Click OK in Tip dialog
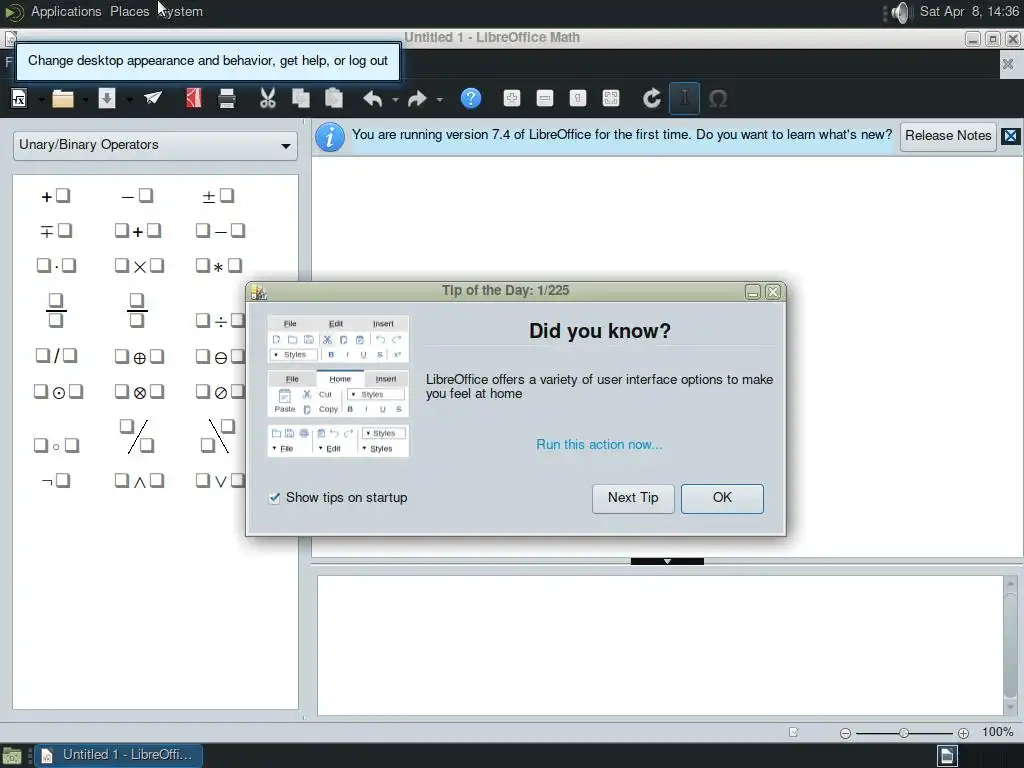Image resolution: width=1024 pixels, height=768 pixels. tap(722, 498)
